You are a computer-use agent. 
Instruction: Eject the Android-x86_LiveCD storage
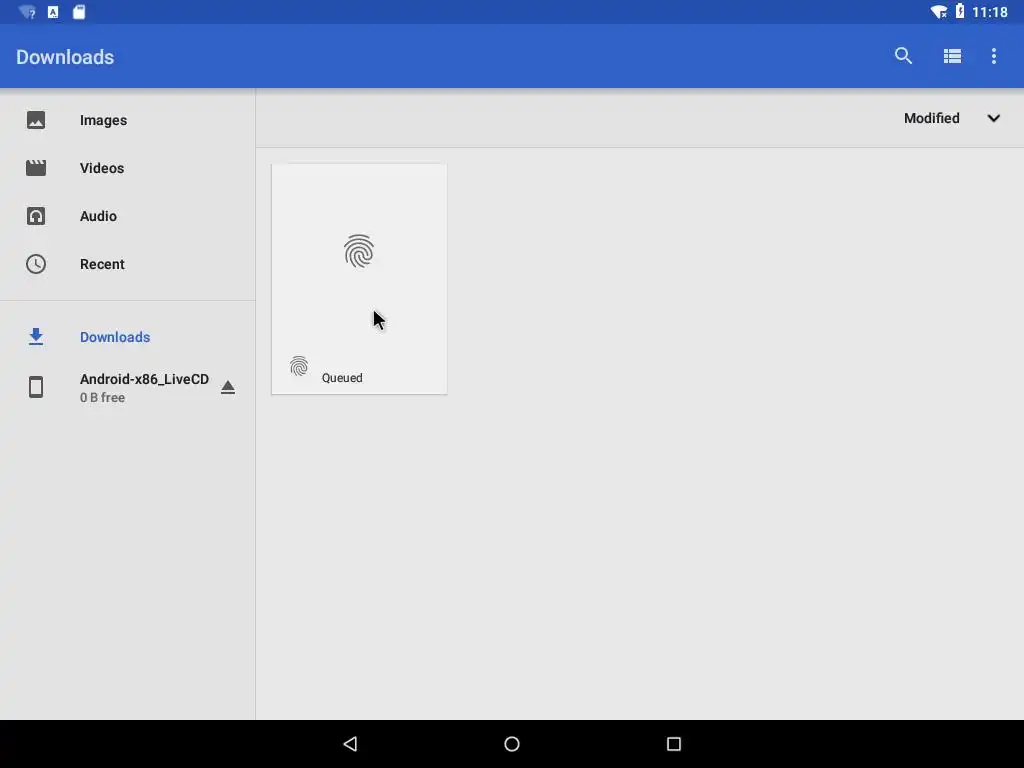tap(227, 387)
